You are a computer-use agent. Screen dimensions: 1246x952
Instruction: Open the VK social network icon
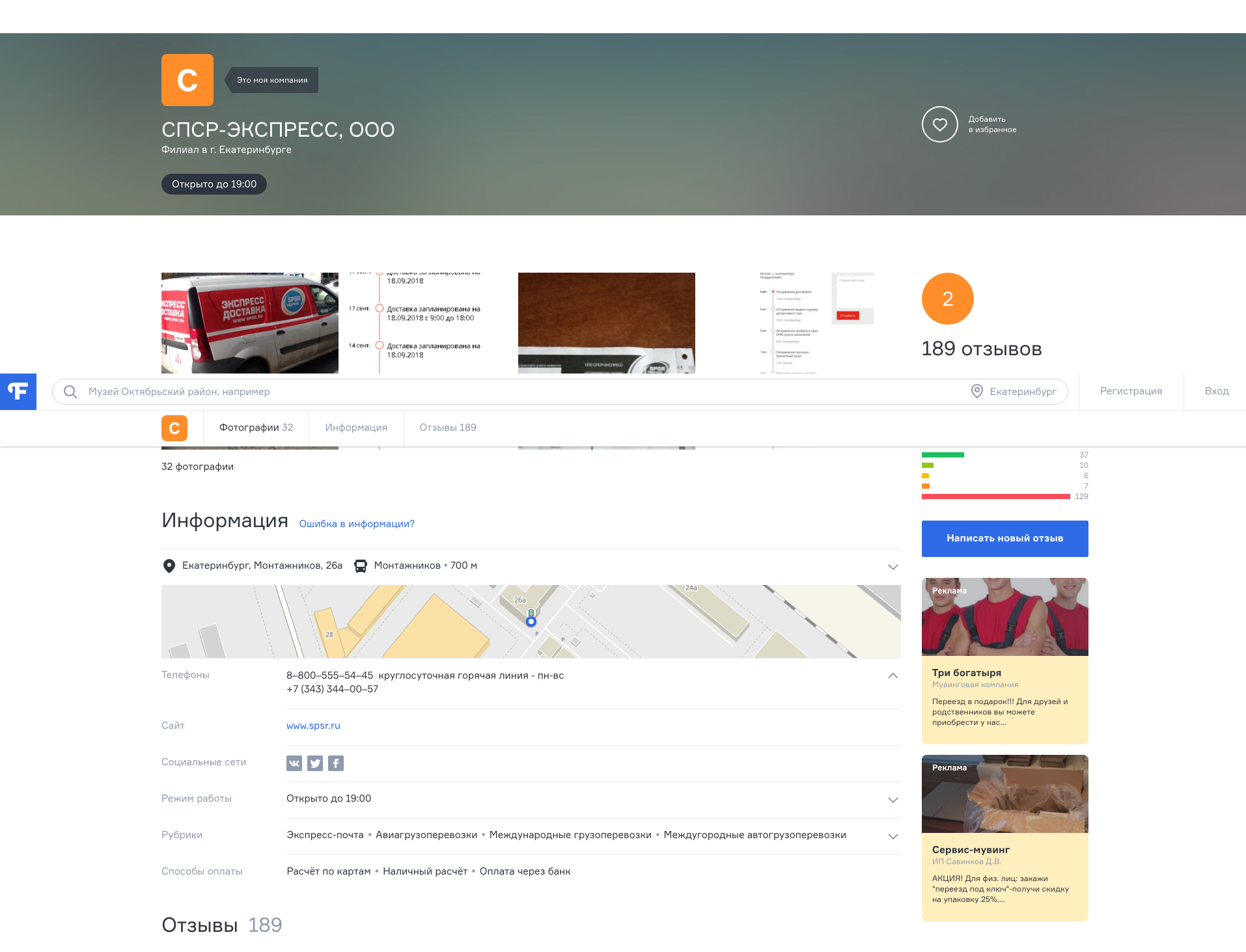click(x=294, y=763)
